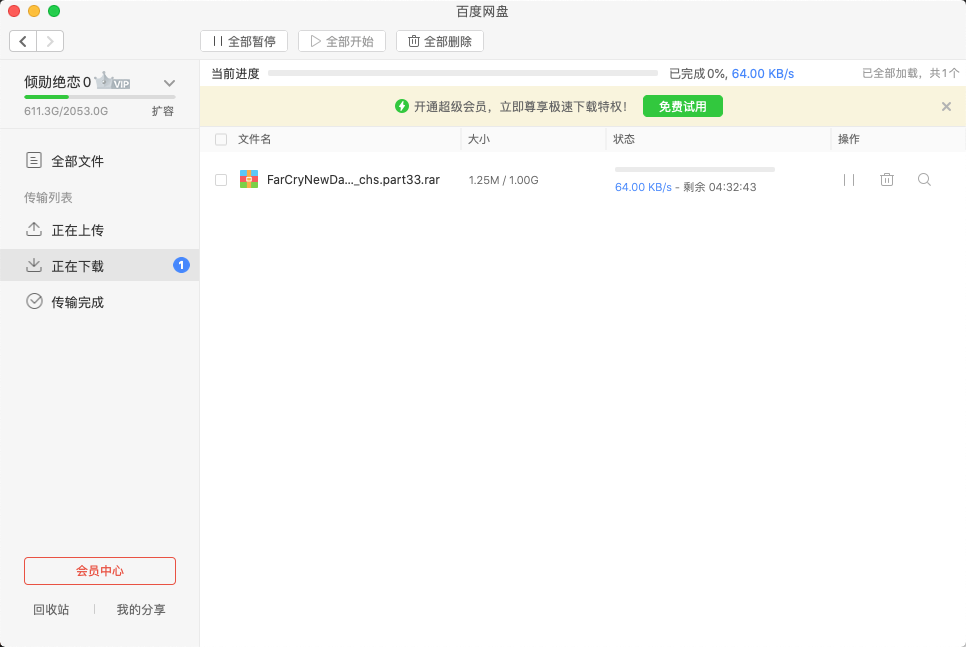Screen dimensions: 966x647
Task: Open 会员中心
Action: click(x=100, y=571)
